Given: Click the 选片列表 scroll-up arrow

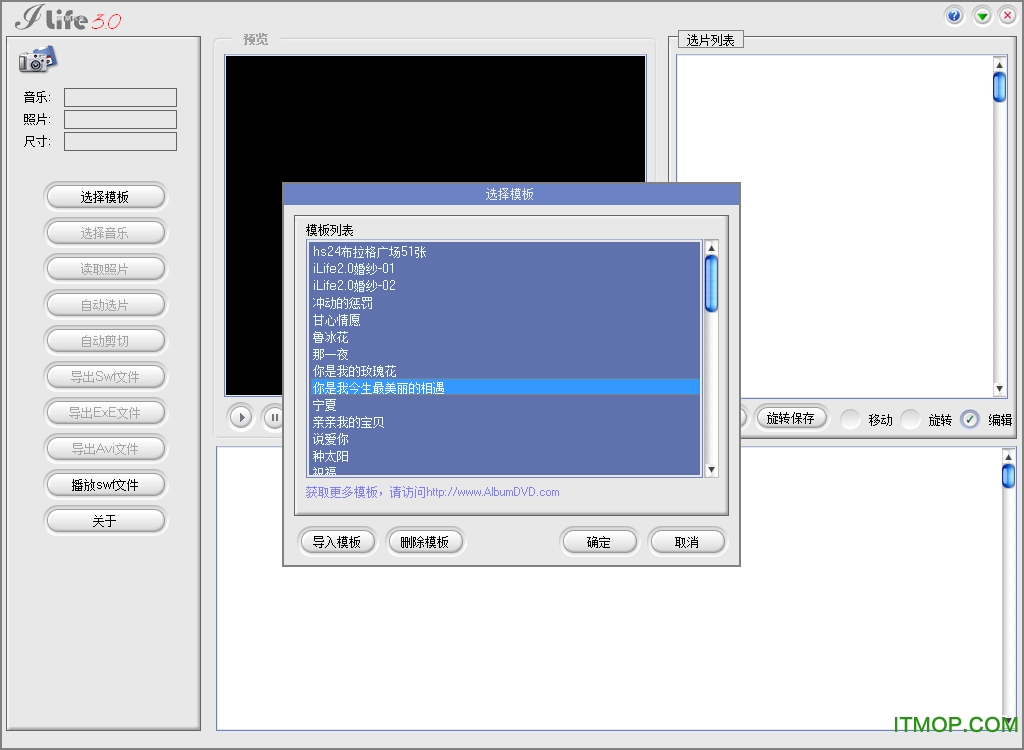Looking at the screenshot, I should pyautogui.click(x=999, y=64).
